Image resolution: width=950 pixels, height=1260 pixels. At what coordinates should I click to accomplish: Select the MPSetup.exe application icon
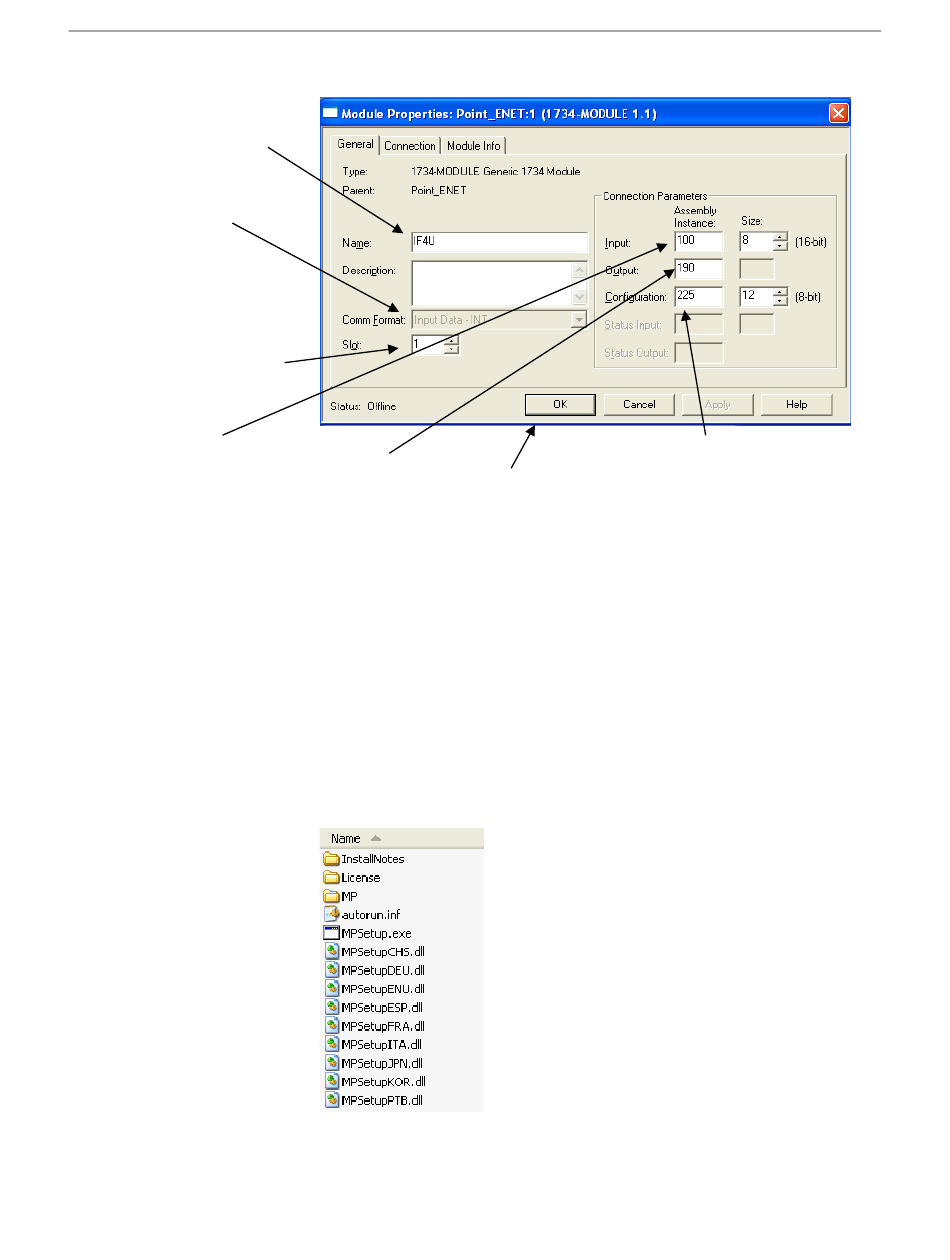click(x=332, y=933)
